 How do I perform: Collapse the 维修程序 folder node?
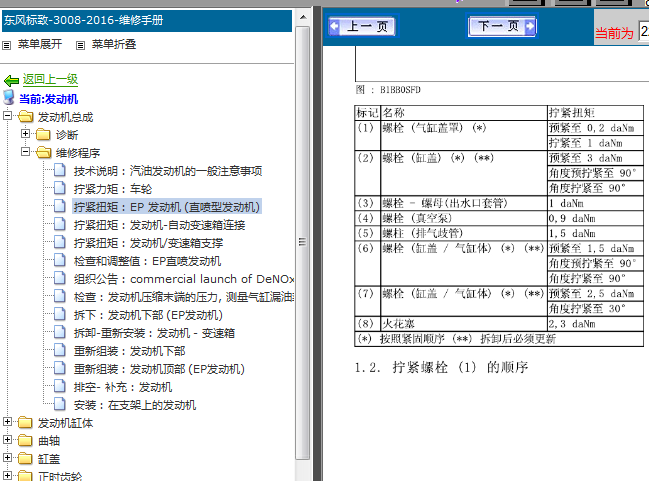click(25, 152)
